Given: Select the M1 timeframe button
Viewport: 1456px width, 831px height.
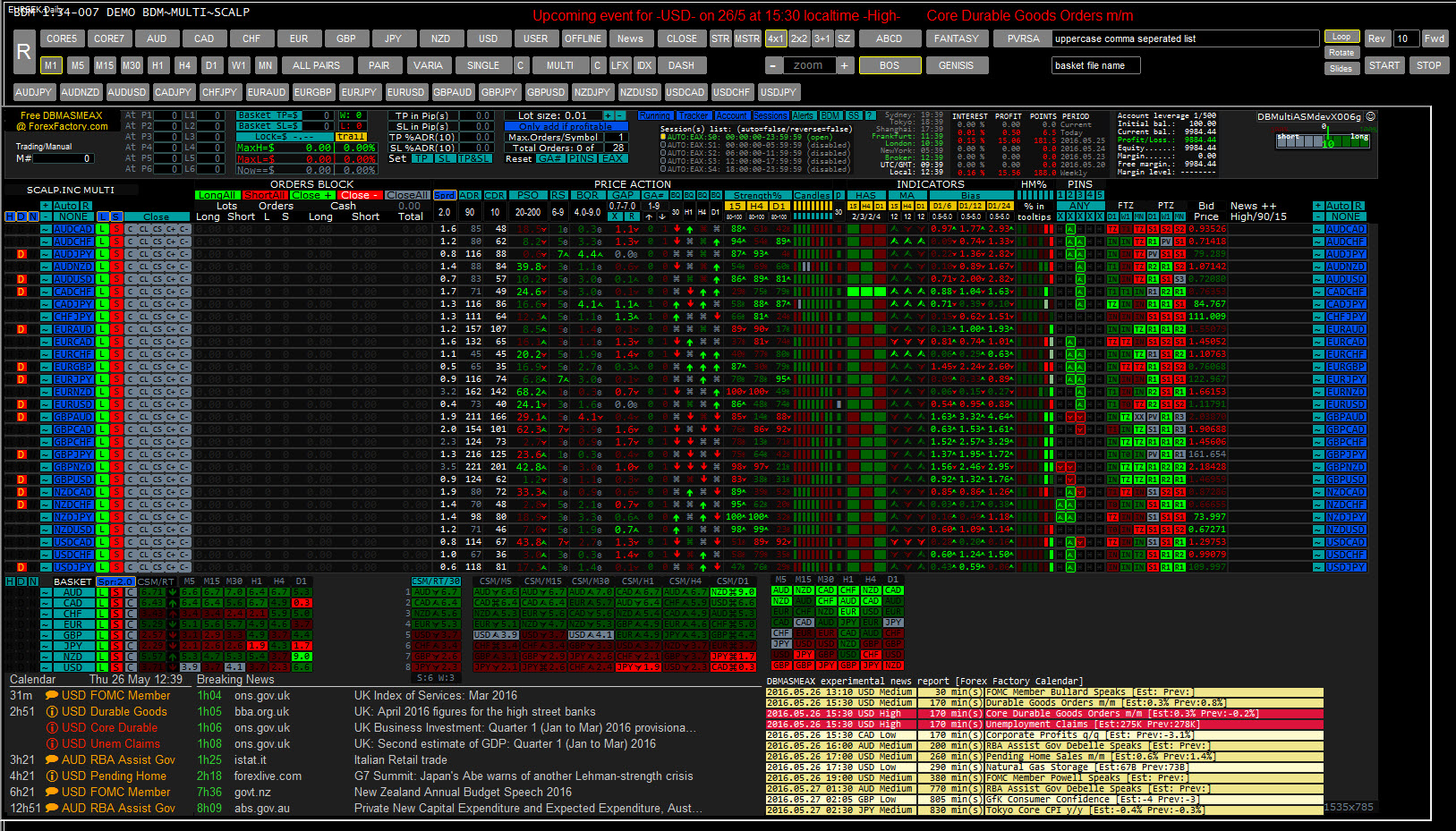Looking at the screenshot, I should click(x=51, y=65).
